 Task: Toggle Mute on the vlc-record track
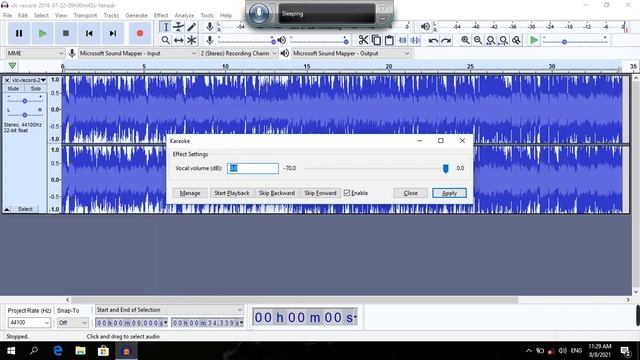tap(13, 89)
